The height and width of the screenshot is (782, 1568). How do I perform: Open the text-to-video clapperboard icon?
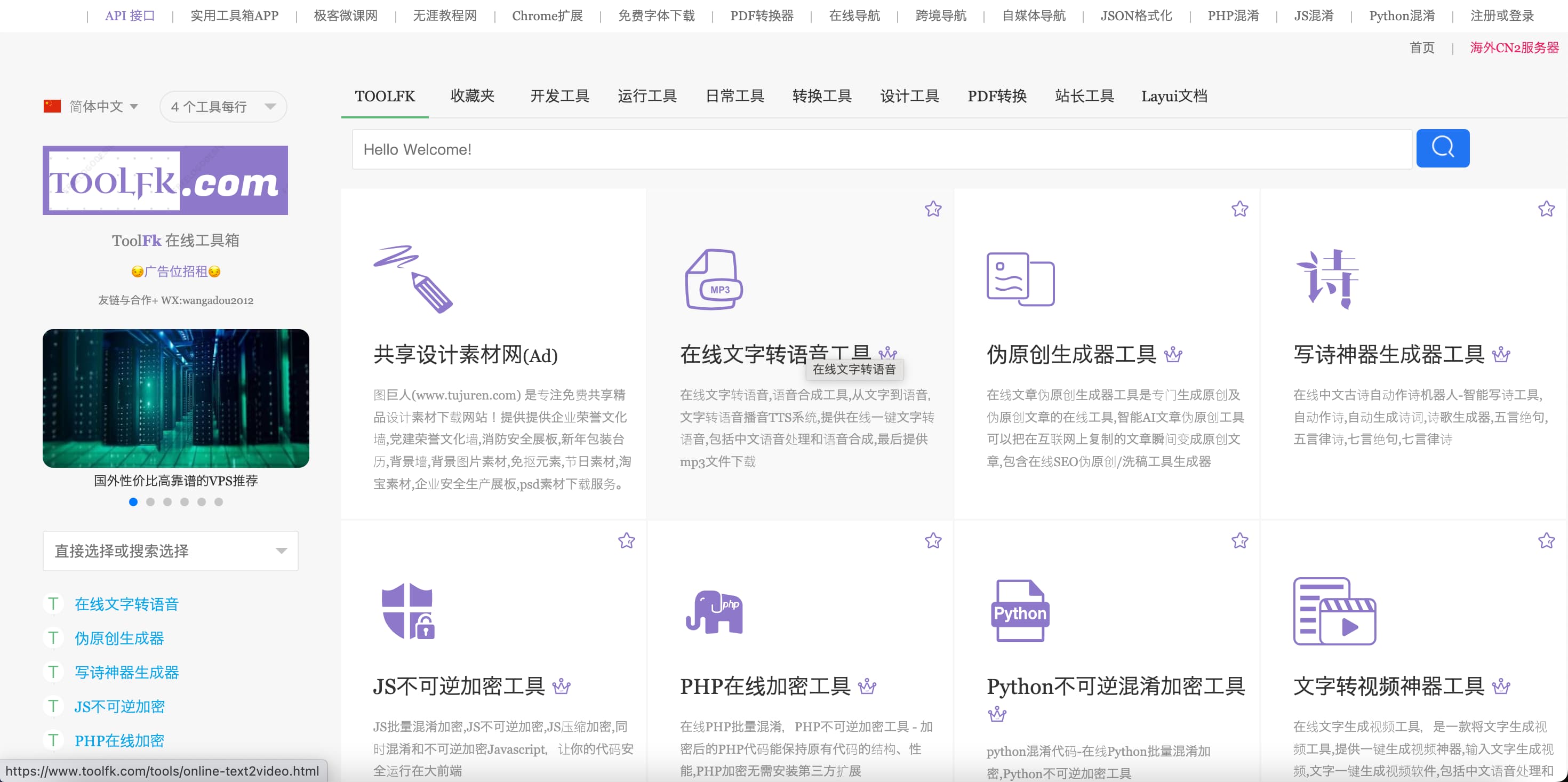tap(1334, 611)
